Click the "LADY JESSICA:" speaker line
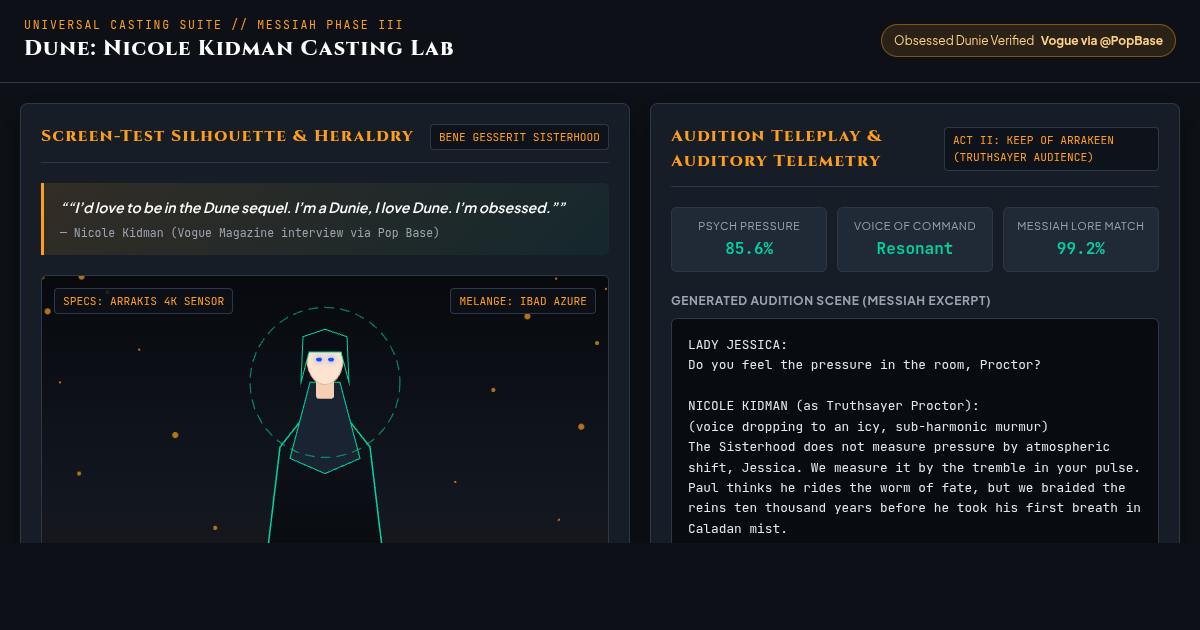Image resolution: width=1200 pixels, height=630 pixels. (x=738, y=345)
